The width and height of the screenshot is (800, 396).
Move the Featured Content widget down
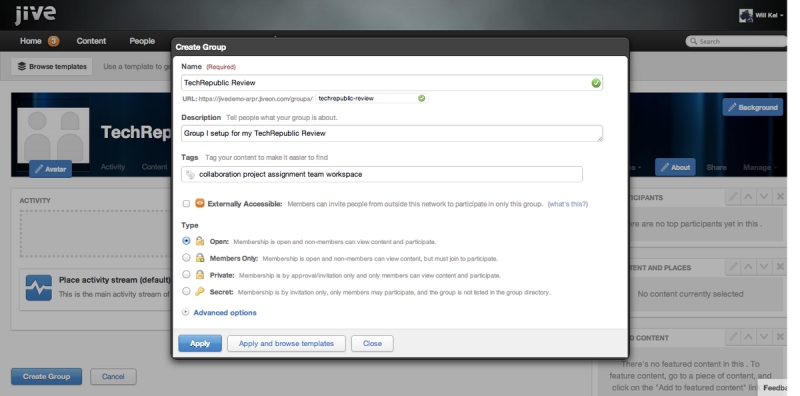point(764,337)
